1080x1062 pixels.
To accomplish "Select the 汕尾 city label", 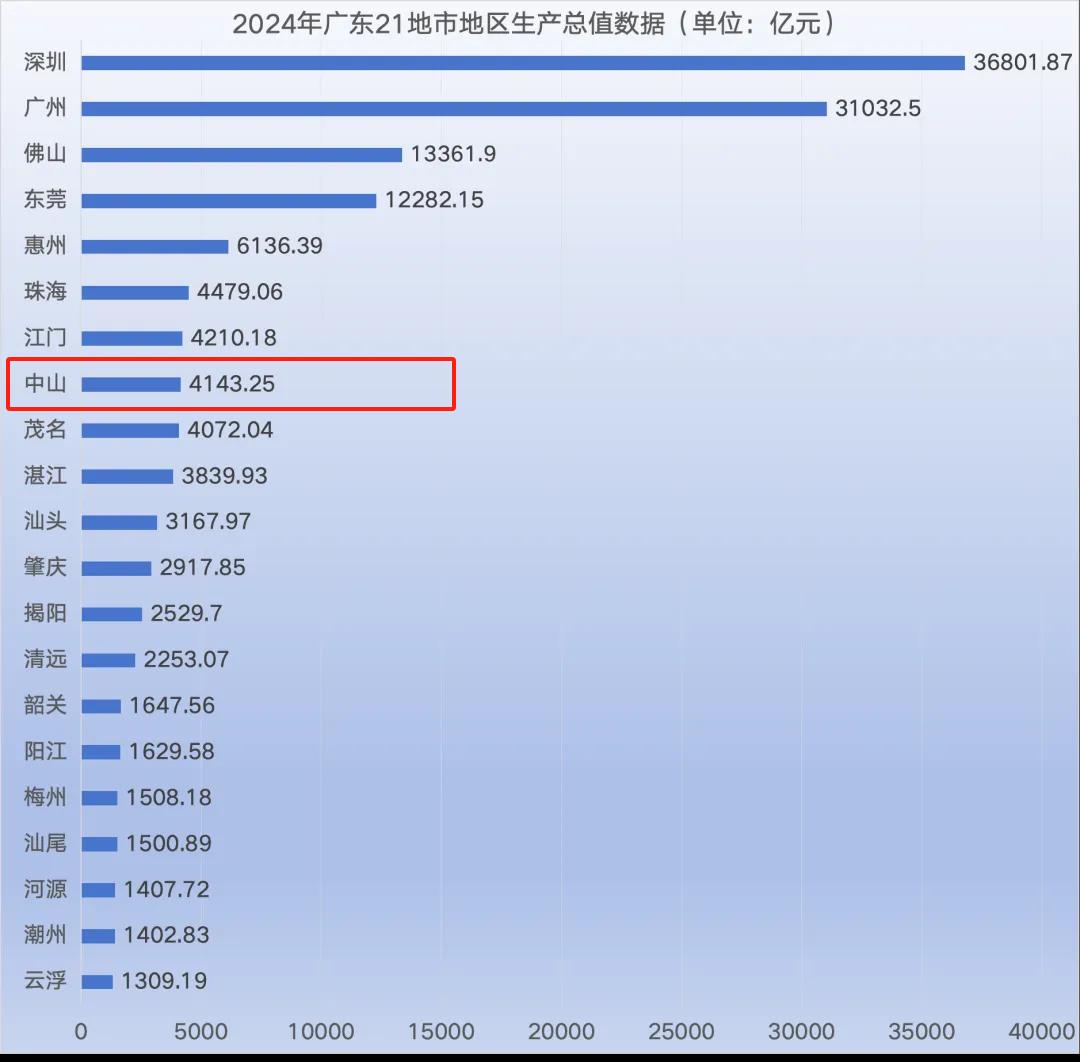I will click(45, 843).
